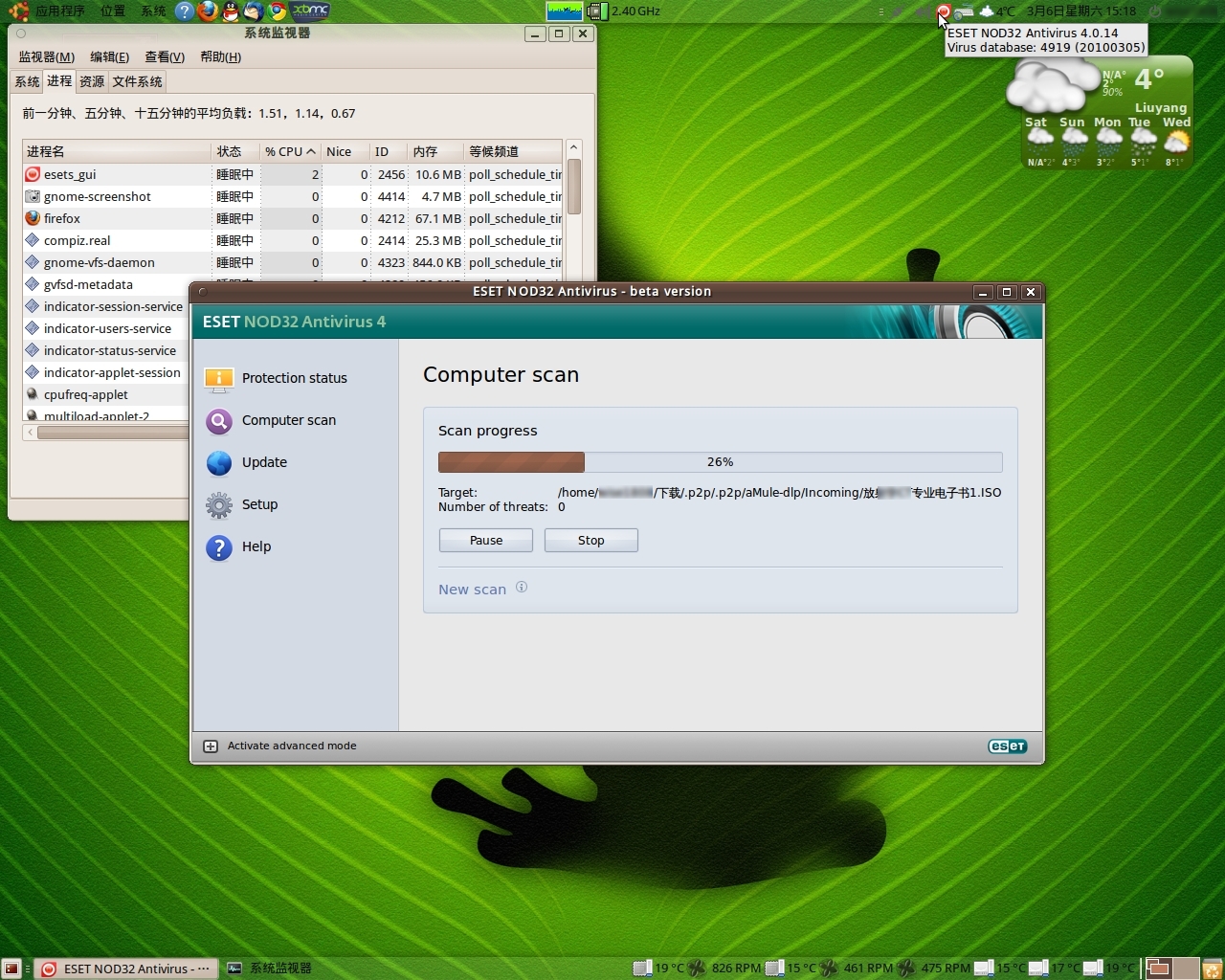The image size is (1225, 980).
Task: Select the gnome-screenshot process row
Action: click(x=292, y=196)
